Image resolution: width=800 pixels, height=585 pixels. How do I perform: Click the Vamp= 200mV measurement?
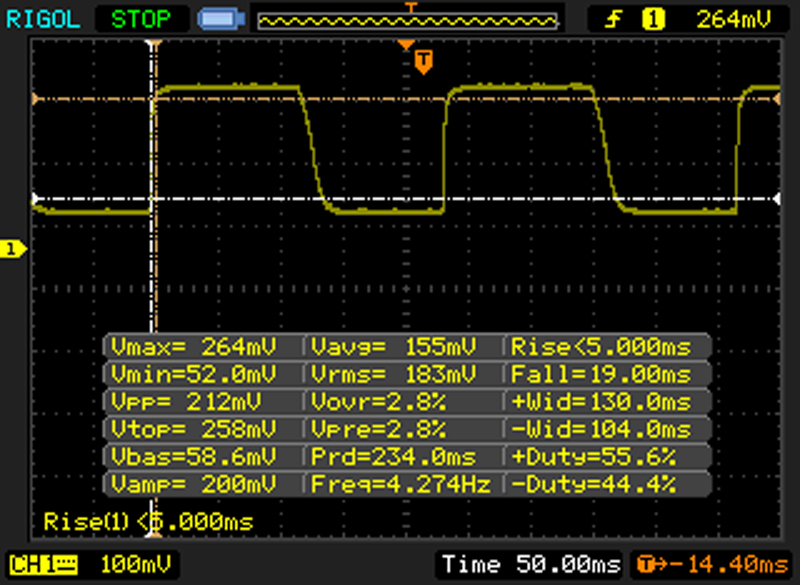pyautogui.click(x=193, y=484)
